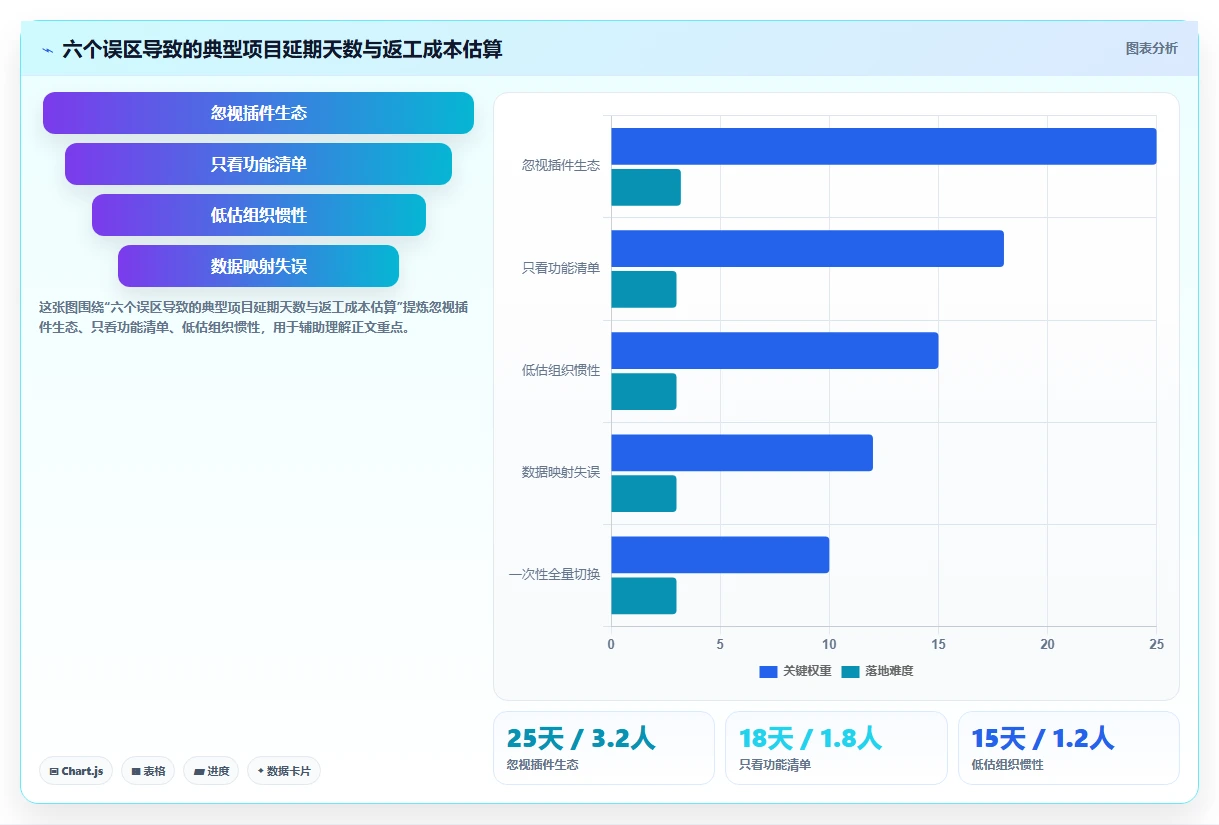Click the x-axis tick label 5
1219x825 pixels.
pos(720,644)
